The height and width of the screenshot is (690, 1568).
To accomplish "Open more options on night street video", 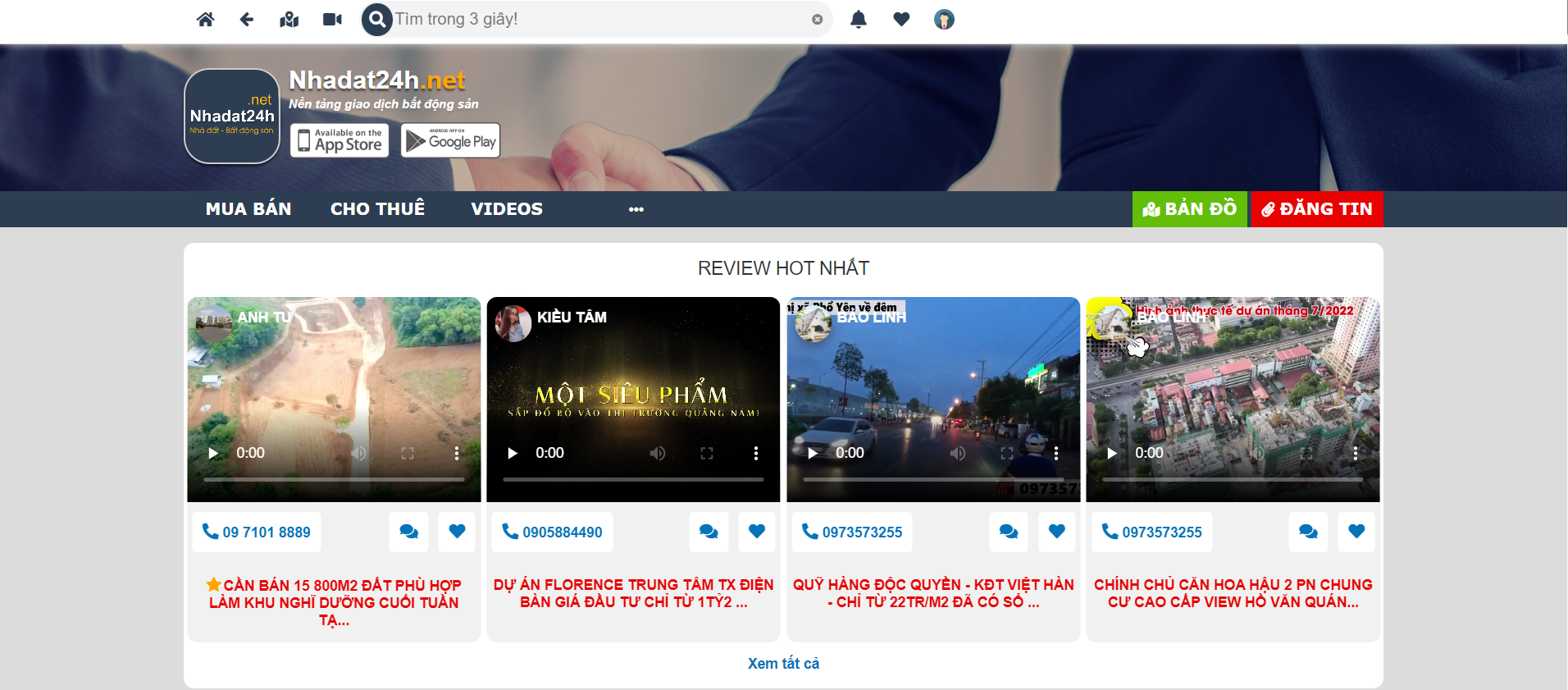I will pyautogui.click(x=1056, y=454).
